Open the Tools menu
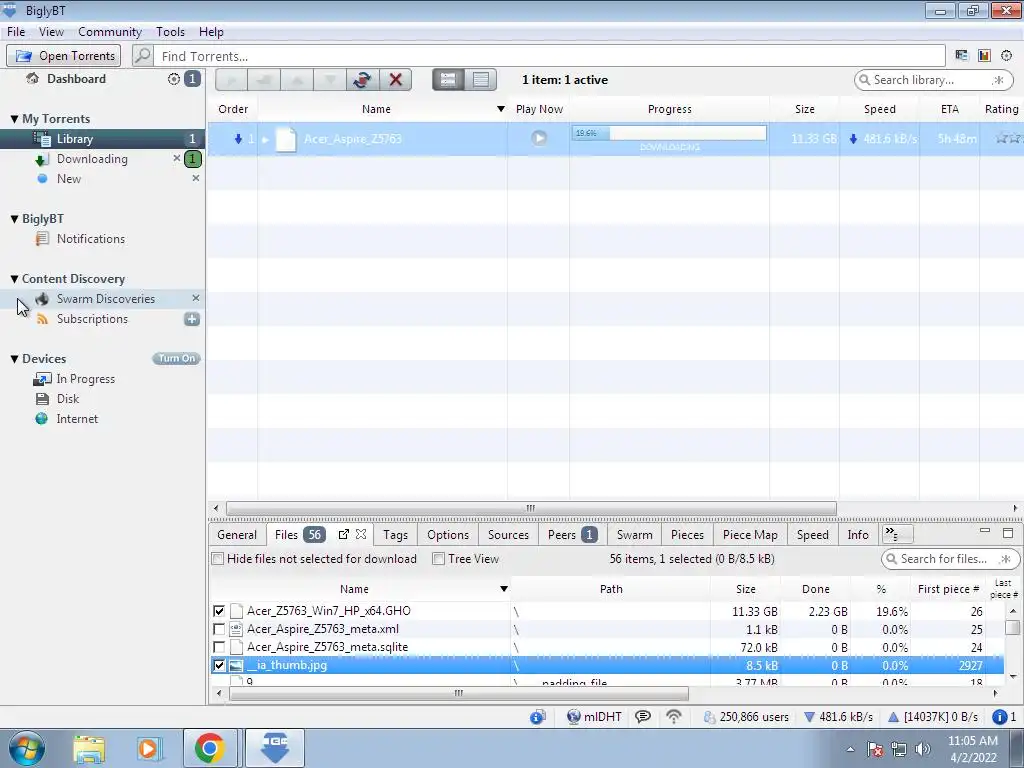 point(170,32)
